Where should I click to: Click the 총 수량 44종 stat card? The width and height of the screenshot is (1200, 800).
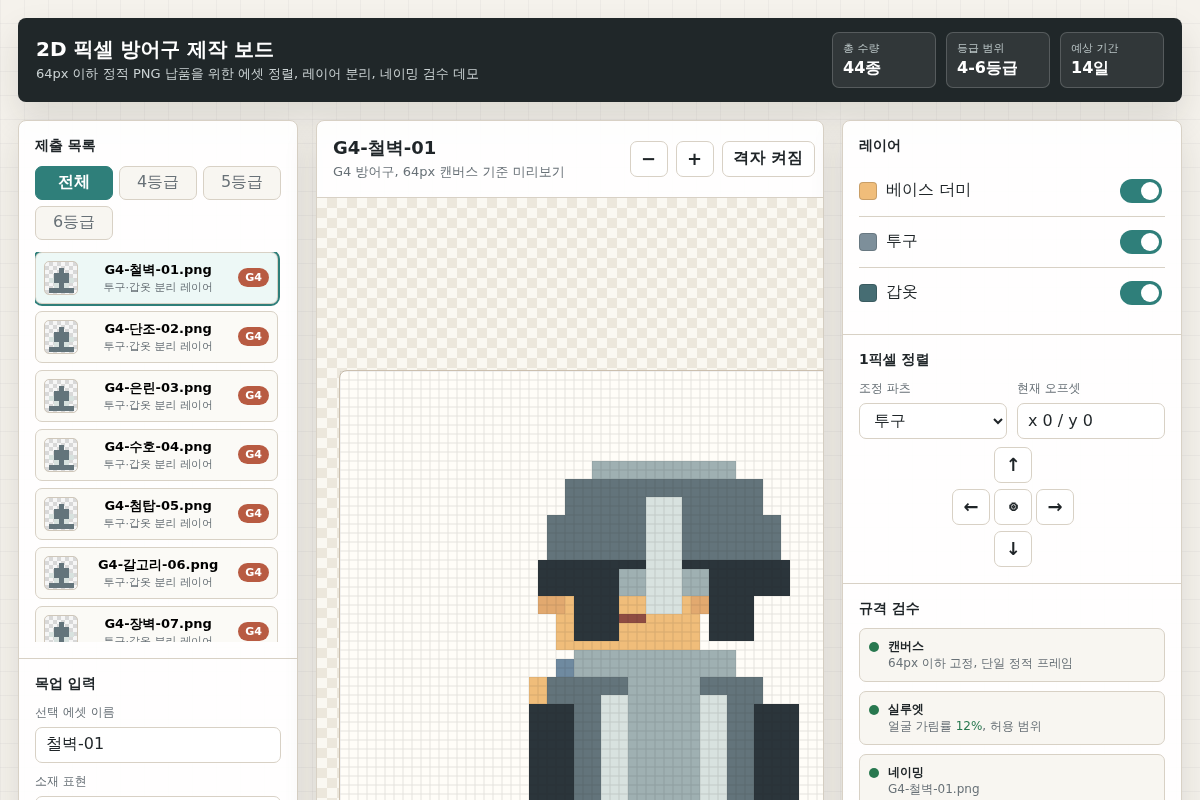tap(884, 60)
